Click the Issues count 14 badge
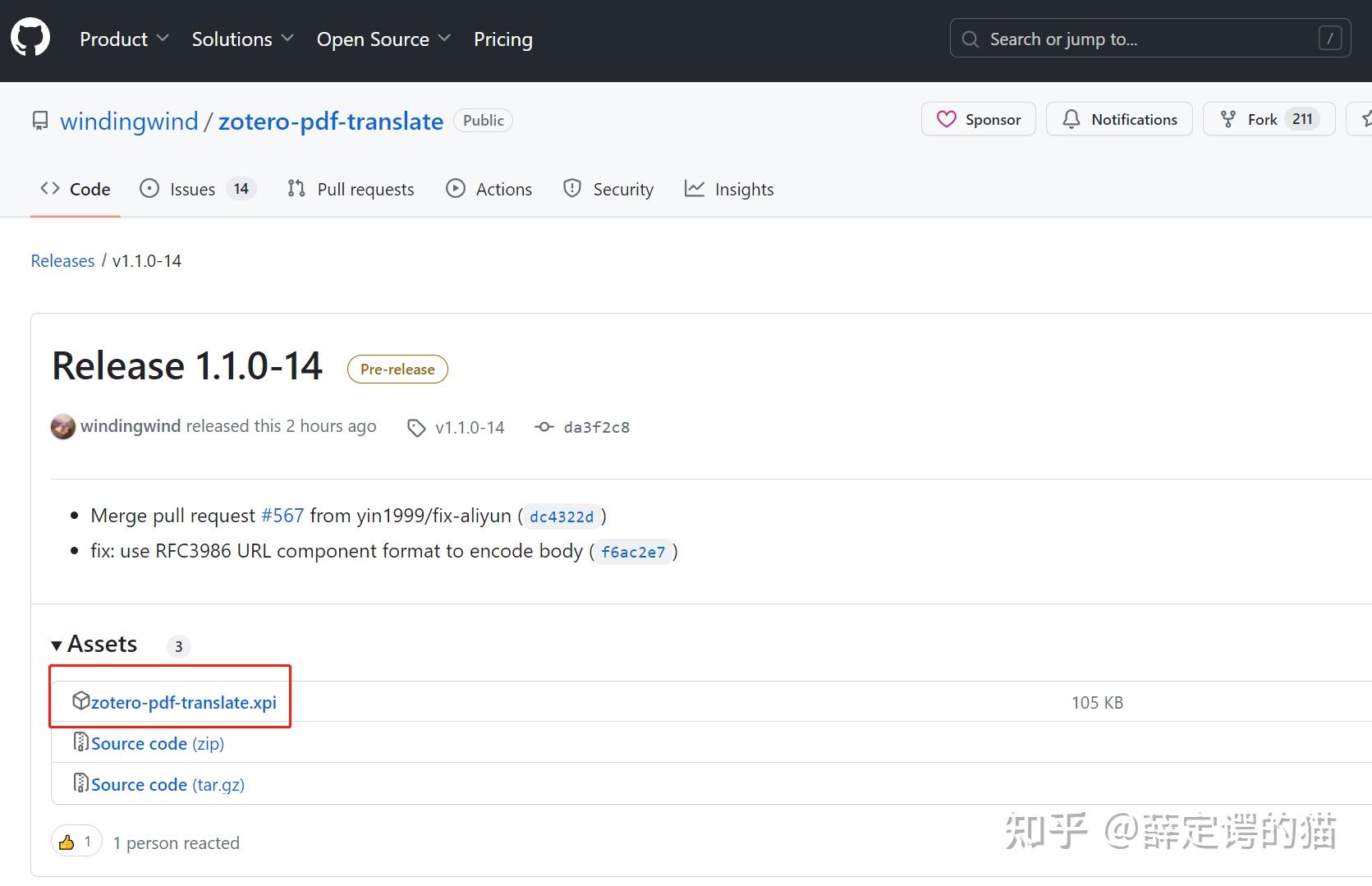1372x886 pixels. click(x=241, y=189)
